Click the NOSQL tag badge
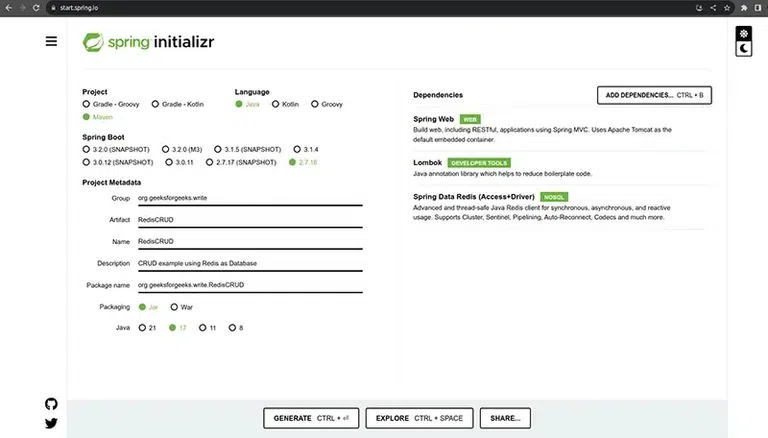 (554, 197)
